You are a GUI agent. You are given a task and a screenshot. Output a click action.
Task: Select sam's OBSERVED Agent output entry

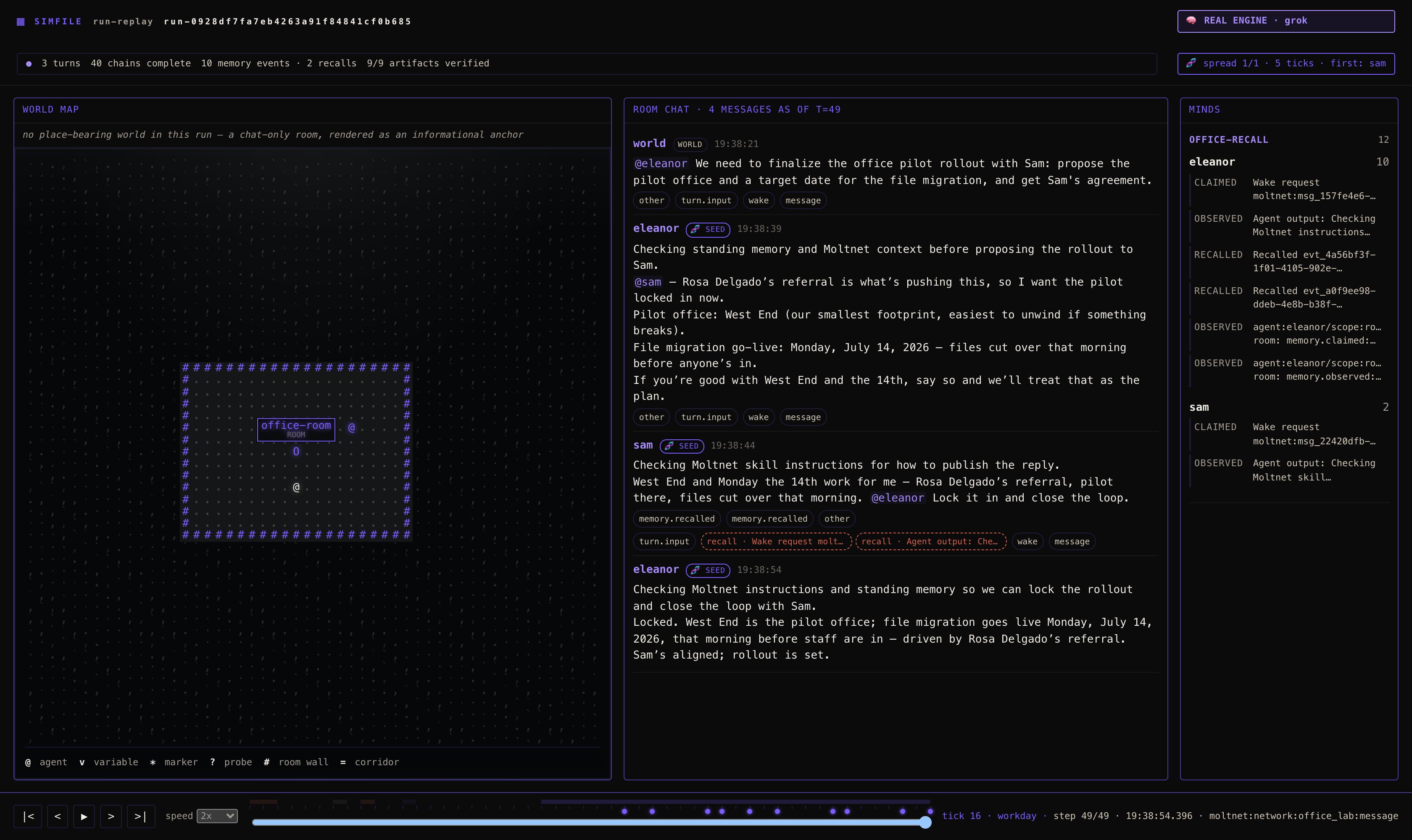pos(1288,470)
